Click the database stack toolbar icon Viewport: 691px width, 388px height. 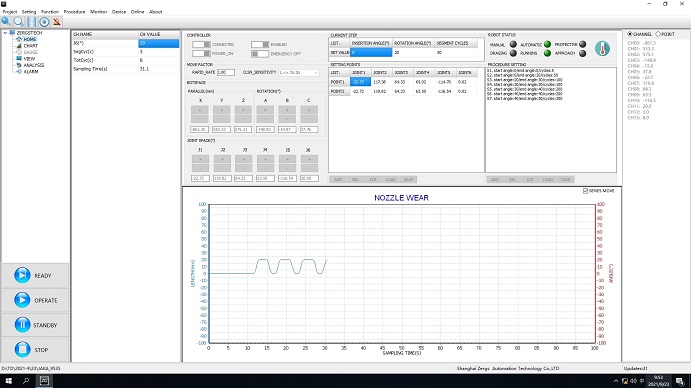(x=31, y=22)
